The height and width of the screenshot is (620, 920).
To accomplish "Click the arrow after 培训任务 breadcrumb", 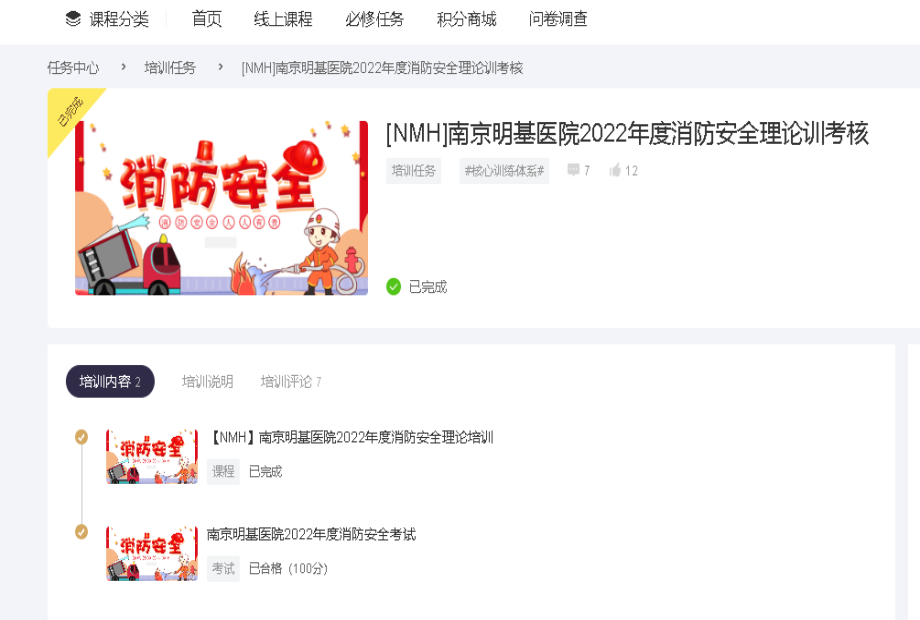I will 220,67.
